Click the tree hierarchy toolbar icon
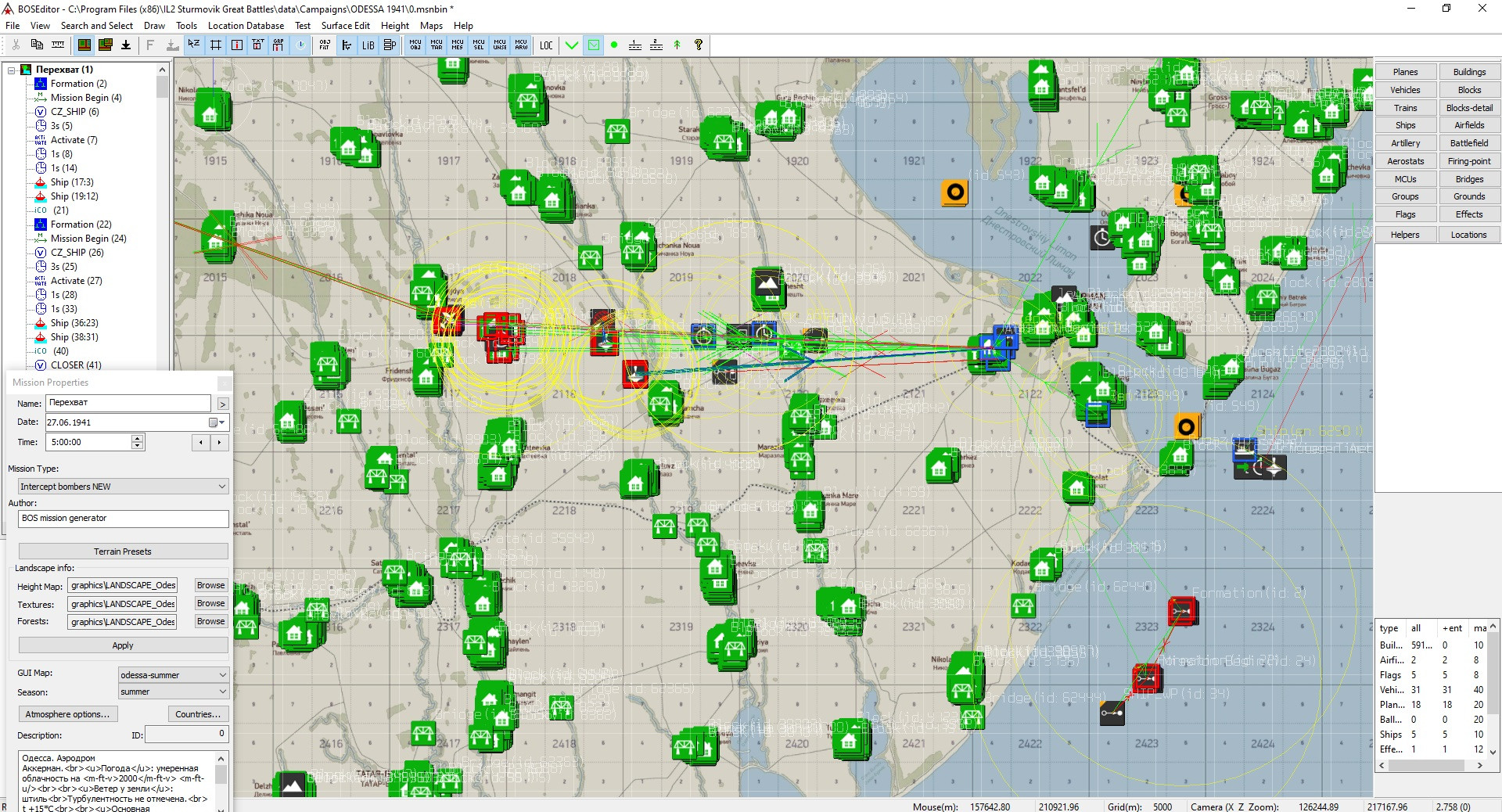The image size is (1502, 812). pyautogui.click(x=347, y=45)
